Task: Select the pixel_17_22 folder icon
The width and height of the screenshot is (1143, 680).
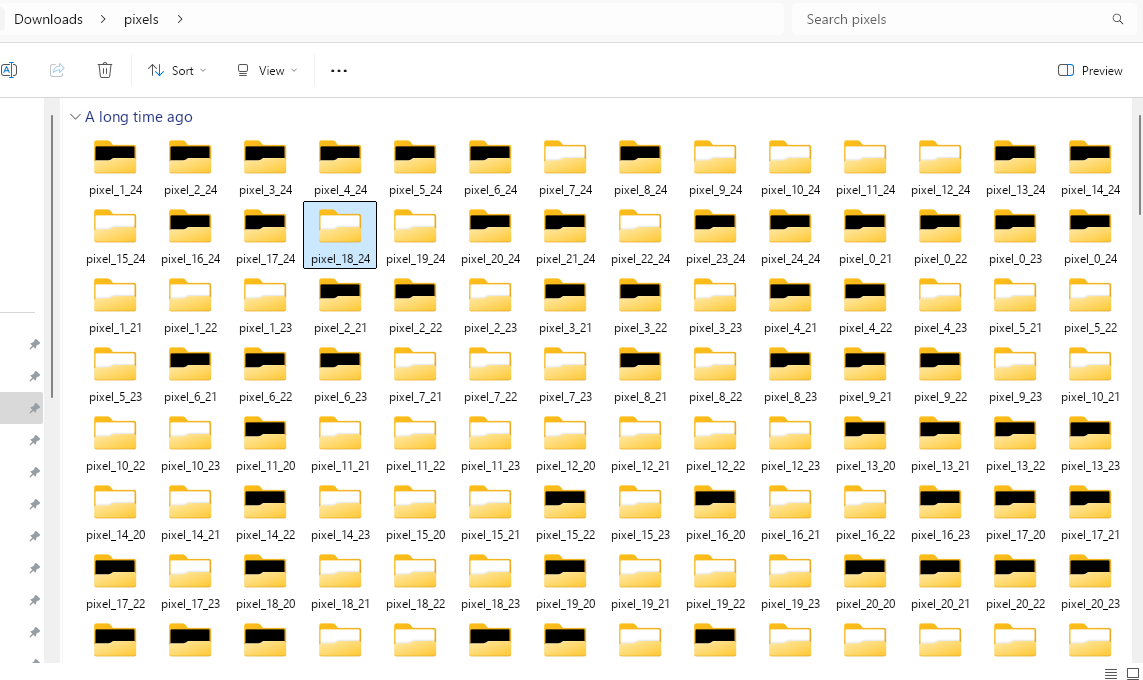Action: point(115,571)
